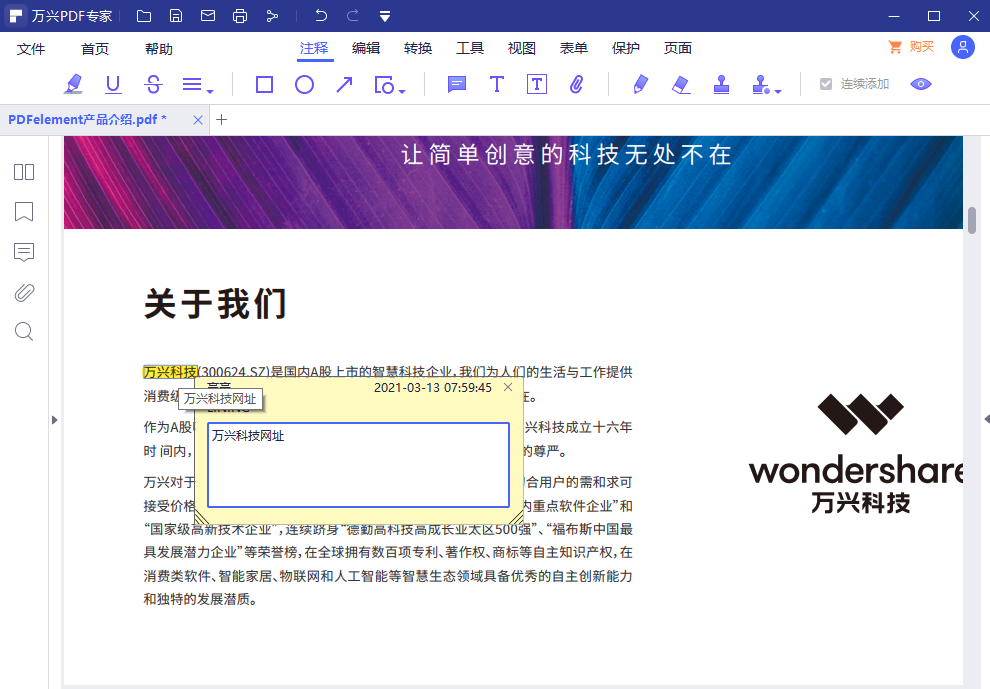990x689 pixels.
Task: Select the Highlight tool
Action: click(73, 84)
